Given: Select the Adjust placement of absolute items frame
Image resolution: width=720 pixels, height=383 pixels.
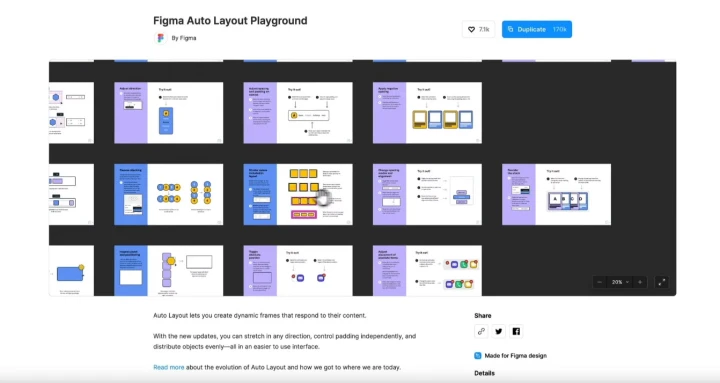Looking at the screenshot, I should point(427,270).
